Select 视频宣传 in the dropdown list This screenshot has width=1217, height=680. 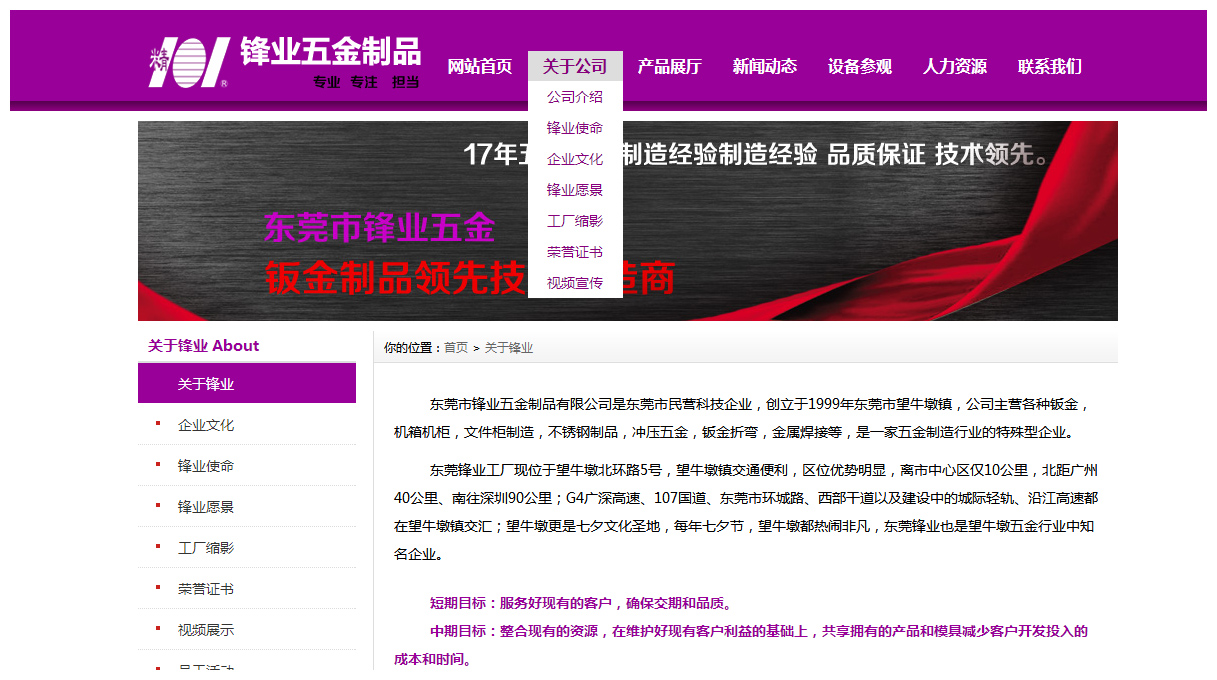(575, 283)
